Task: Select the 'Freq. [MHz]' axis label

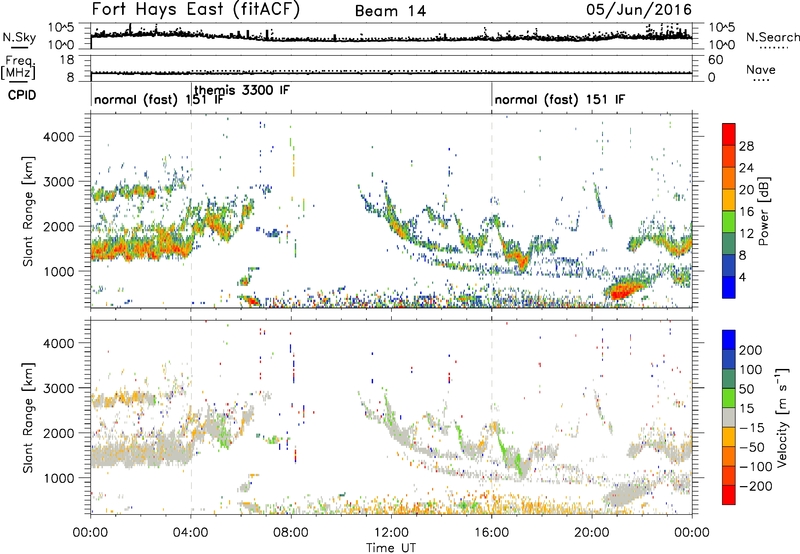Action: [18, 68]
